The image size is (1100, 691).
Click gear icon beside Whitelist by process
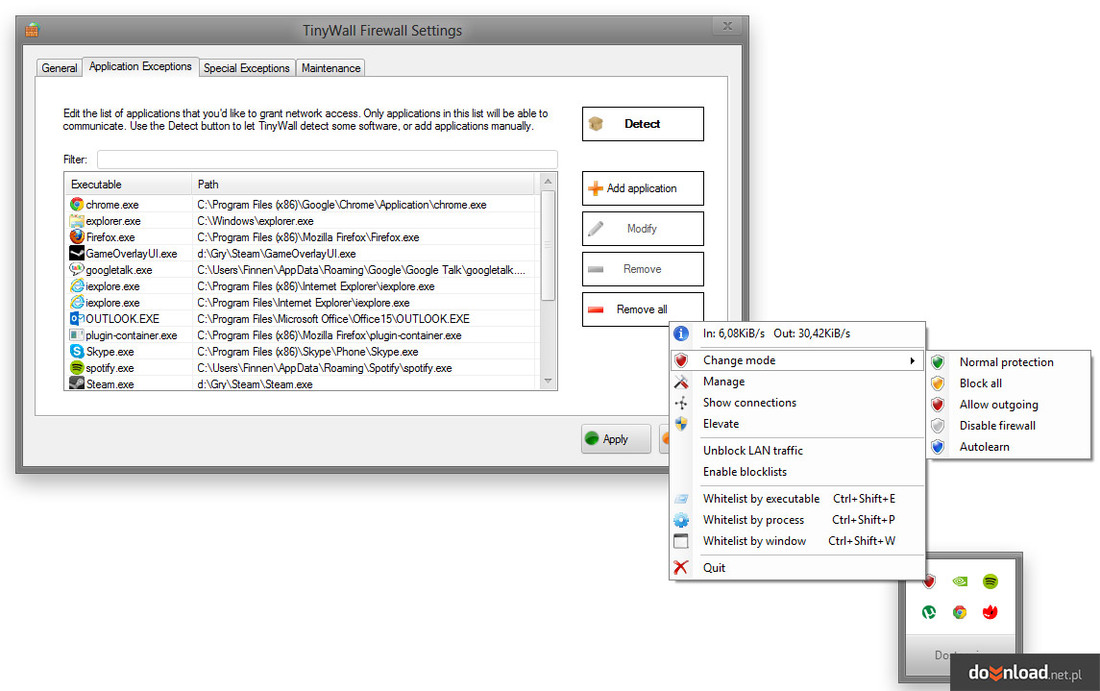coord(680,520)
